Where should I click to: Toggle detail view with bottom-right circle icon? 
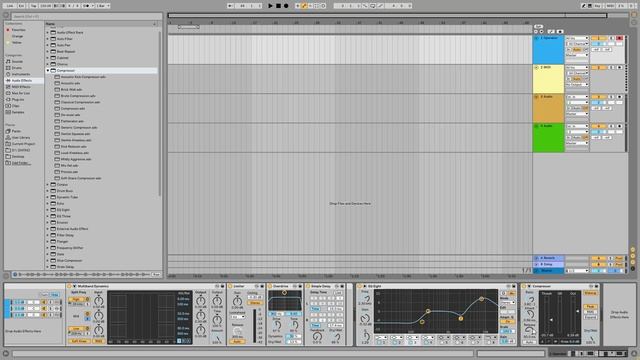634,353
